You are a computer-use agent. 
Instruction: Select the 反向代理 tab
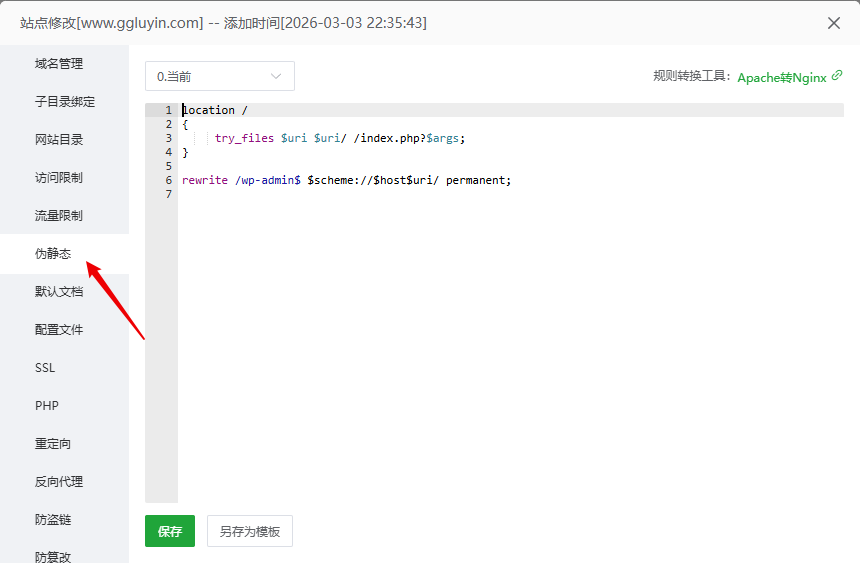59,482
